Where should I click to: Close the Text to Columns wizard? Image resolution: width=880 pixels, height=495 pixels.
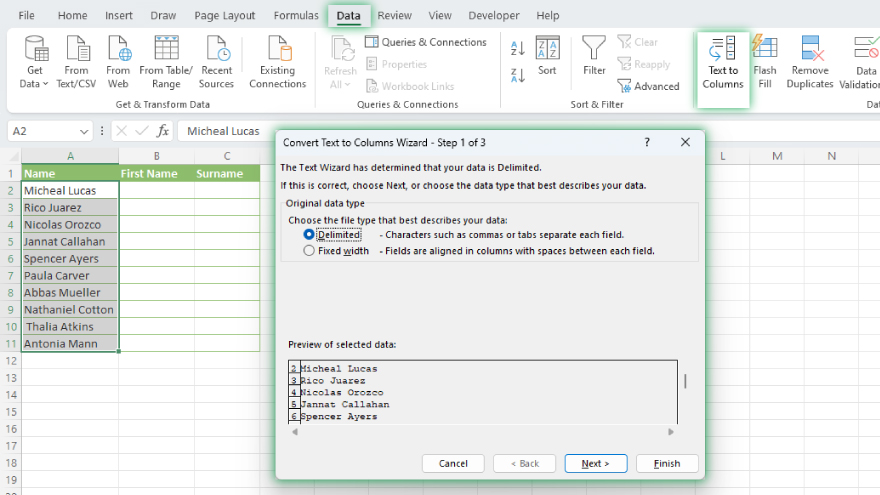pos(685,143)
